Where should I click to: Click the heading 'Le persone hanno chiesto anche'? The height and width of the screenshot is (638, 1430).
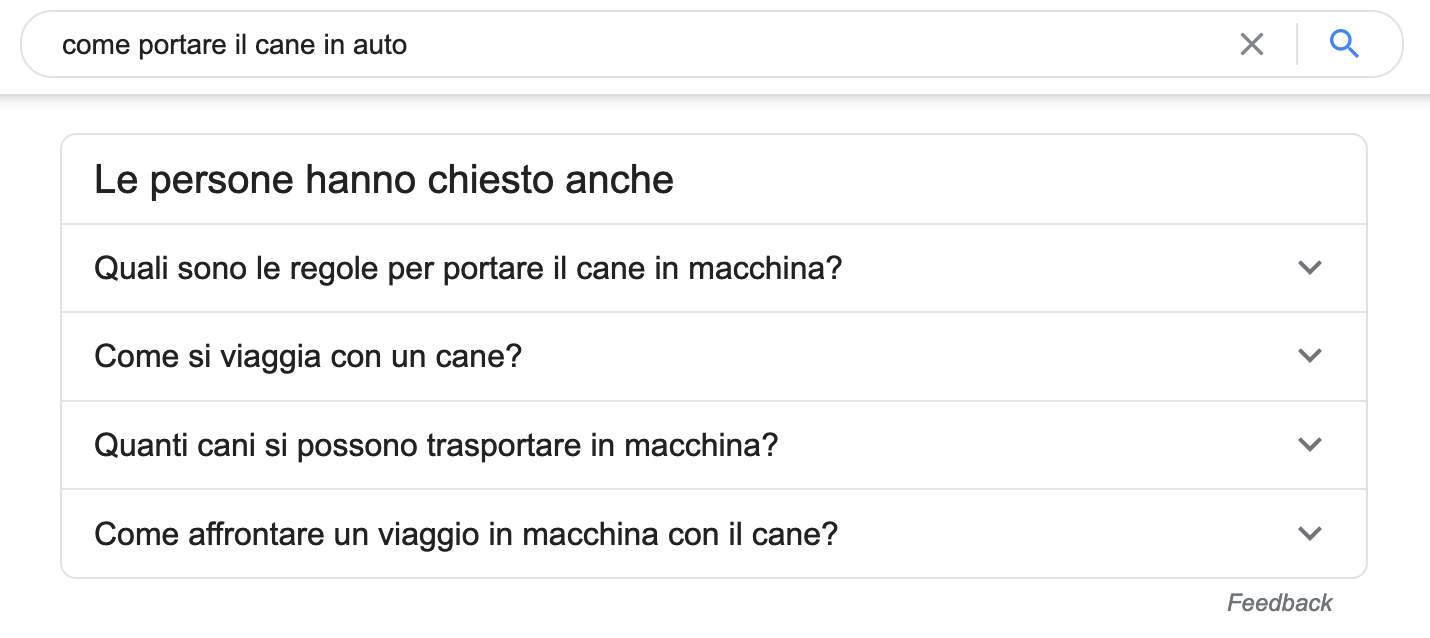[x=383, y=180]
